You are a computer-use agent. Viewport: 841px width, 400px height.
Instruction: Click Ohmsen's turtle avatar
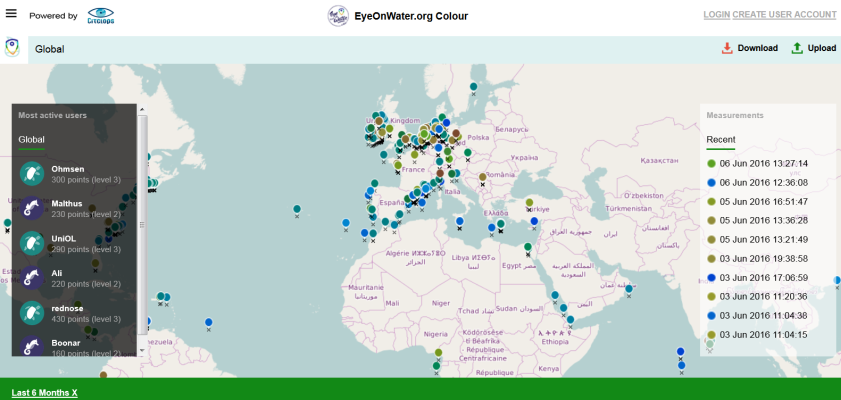click(x=32, y=173)
